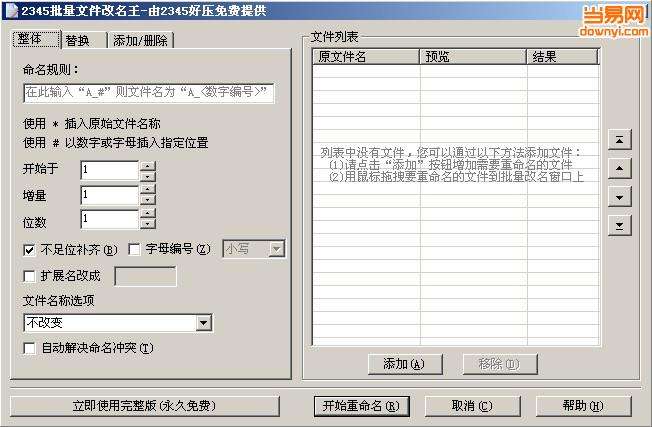Viewport: 652px width, 427px height.
Task: Click the disabled 移除(D) button
Action: [500, 364]
